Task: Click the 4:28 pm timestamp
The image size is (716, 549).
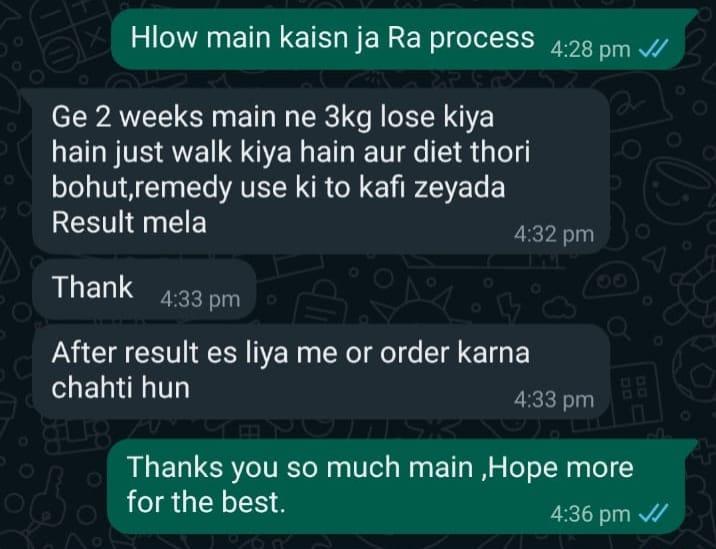Action: (590, 49)
